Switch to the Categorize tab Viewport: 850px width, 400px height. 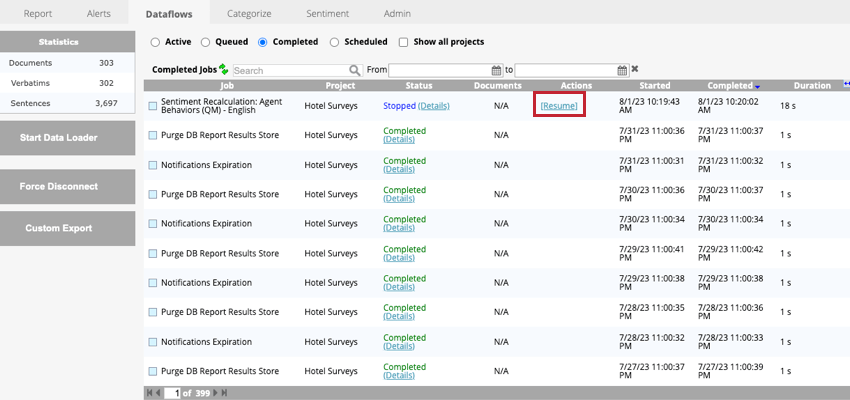tap(249, 14)
